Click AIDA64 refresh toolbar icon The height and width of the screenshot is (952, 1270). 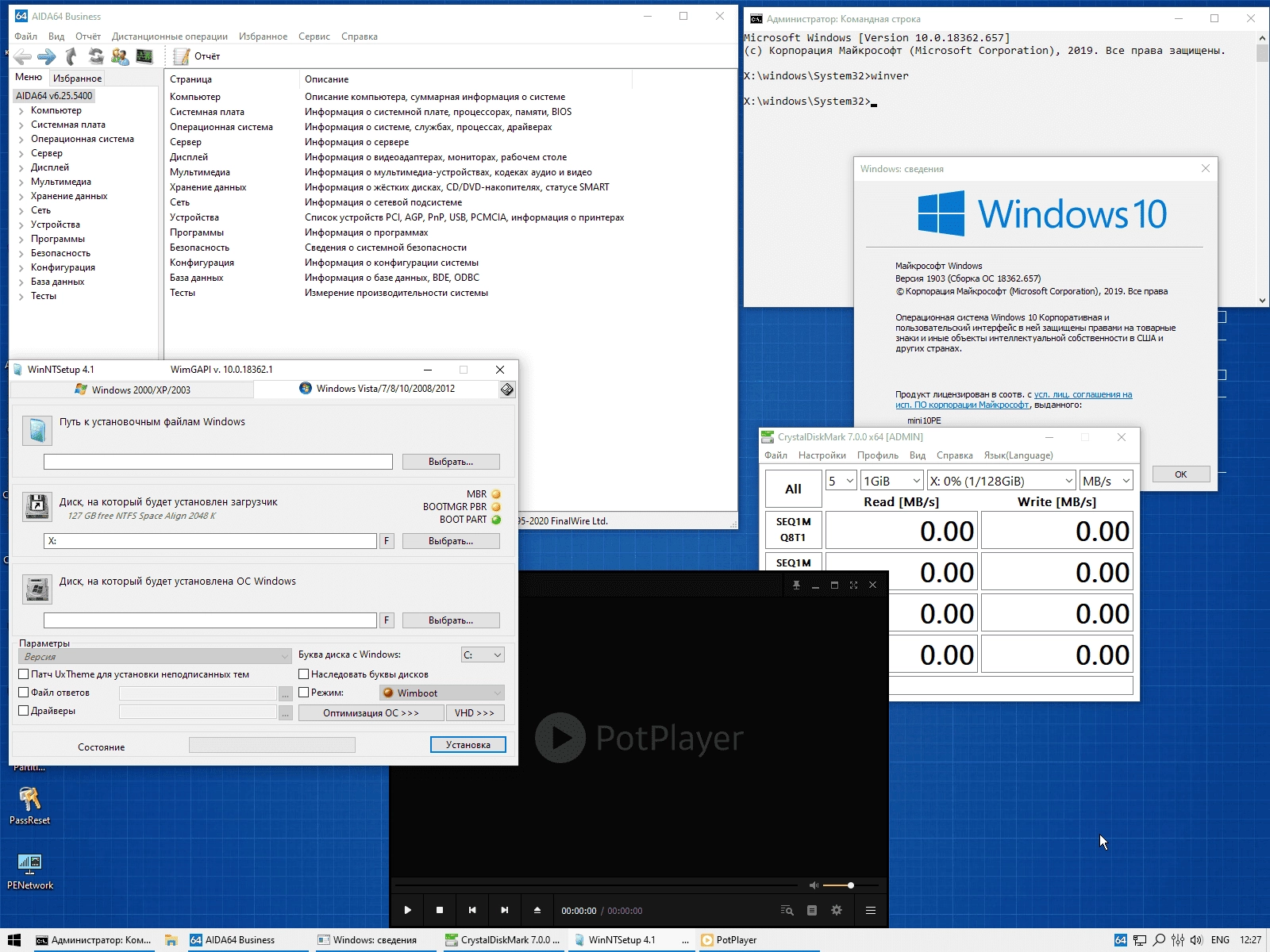click(96, 56)
